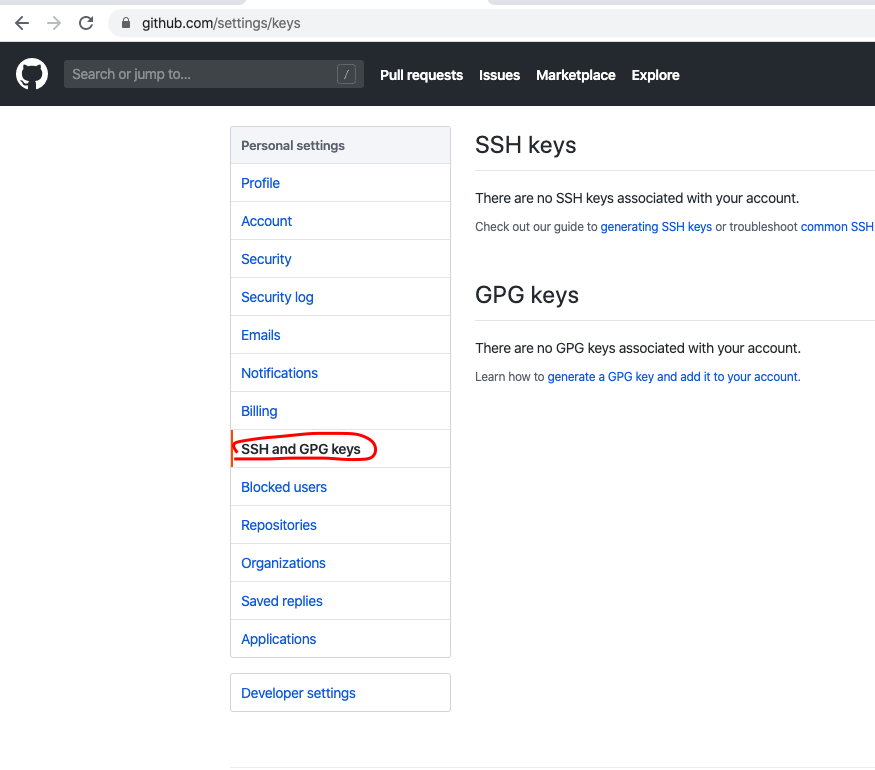Screen dimensions: 875x770
Task: Focus the 'Search or jump to' field
Action: (214, 74)
